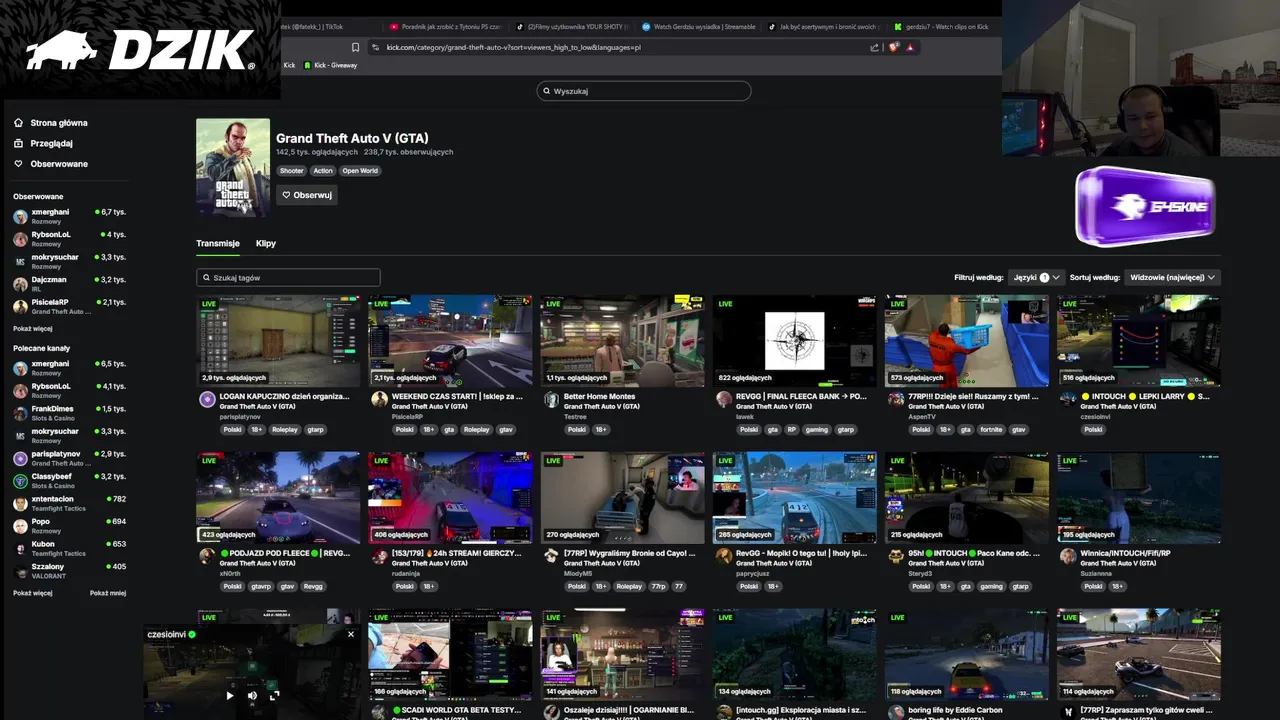Click streamer avatar under Better Home Montes
The image size is (1280, 720).
coord(551,399)
